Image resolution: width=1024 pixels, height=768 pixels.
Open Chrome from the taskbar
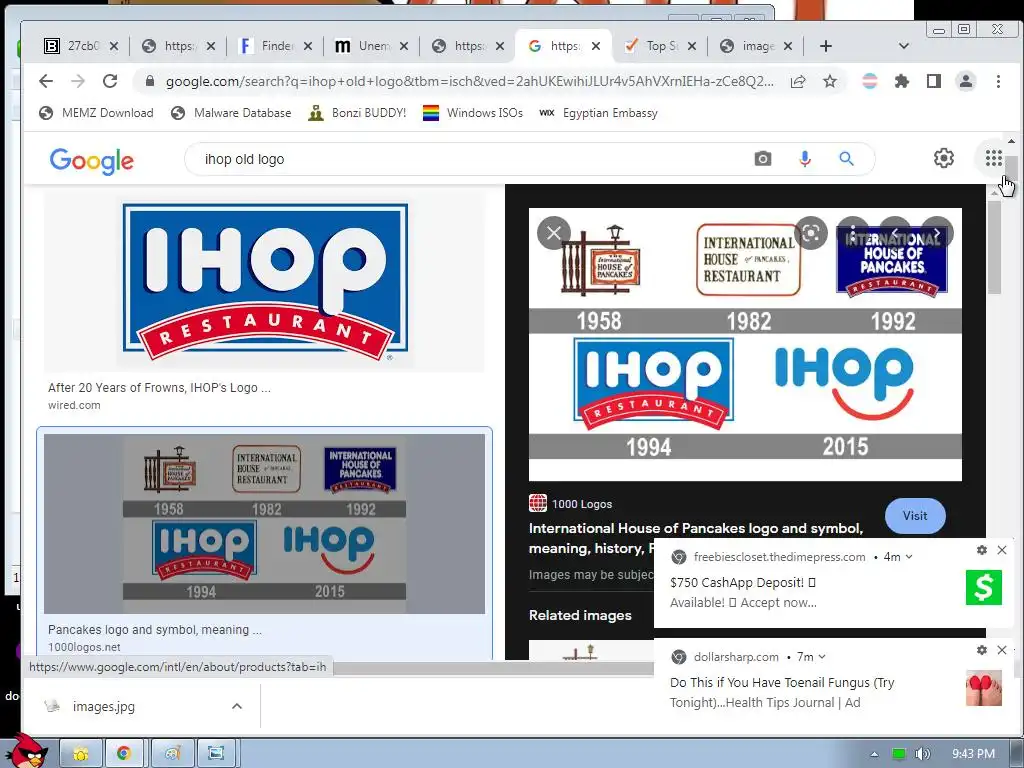point(124,754)
